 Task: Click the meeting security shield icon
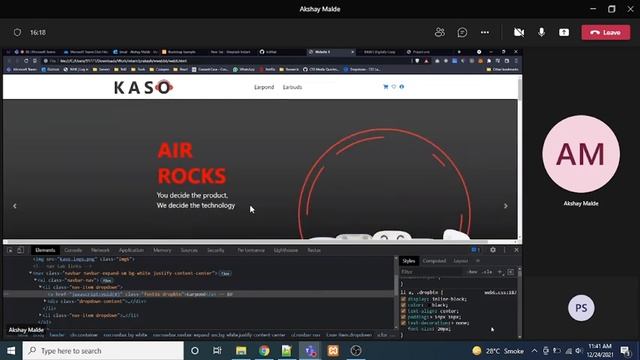pos(17,32)
